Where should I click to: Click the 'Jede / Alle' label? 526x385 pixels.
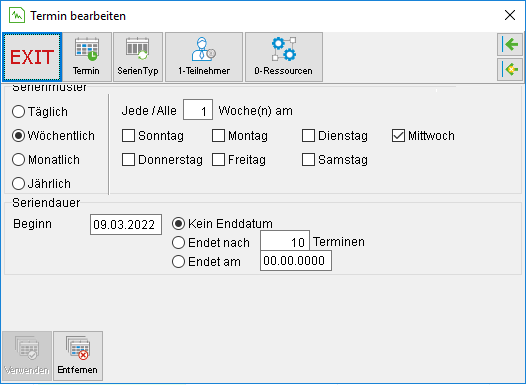click(149, 111)
